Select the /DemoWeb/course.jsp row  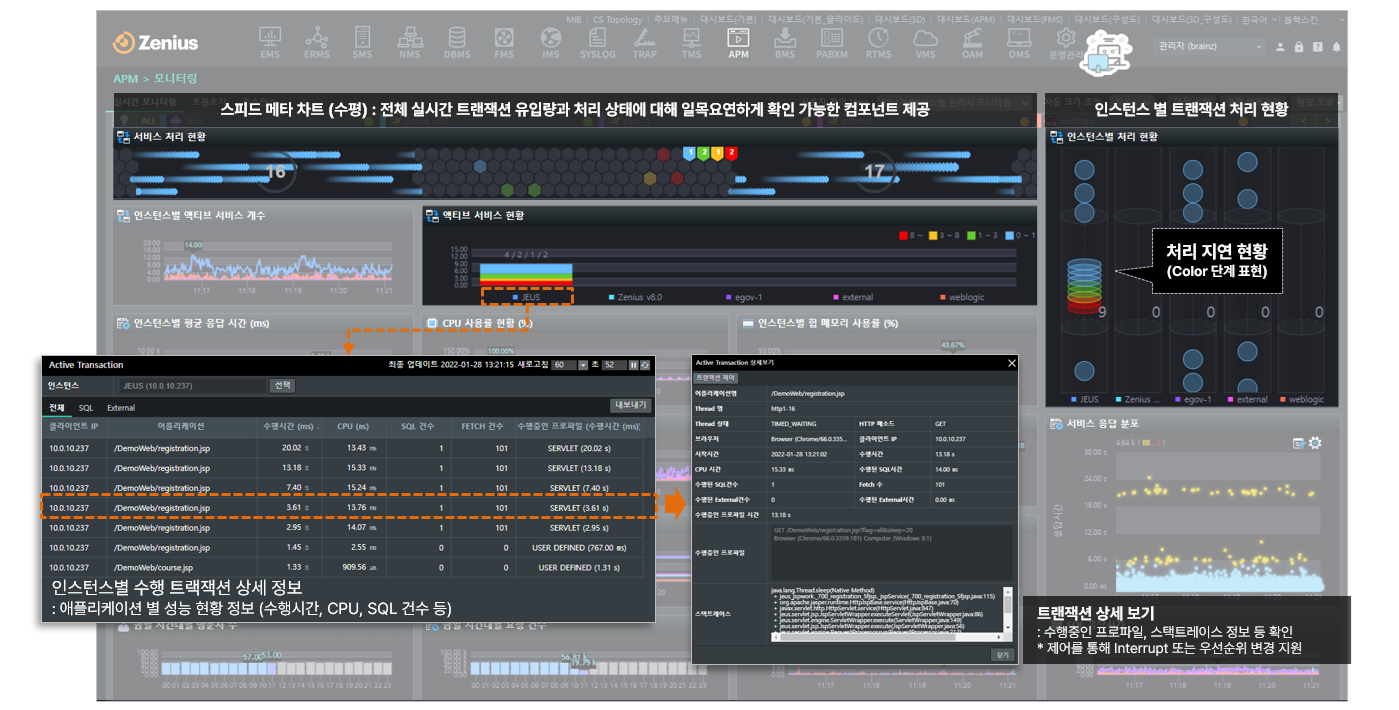tap(348, 567)
